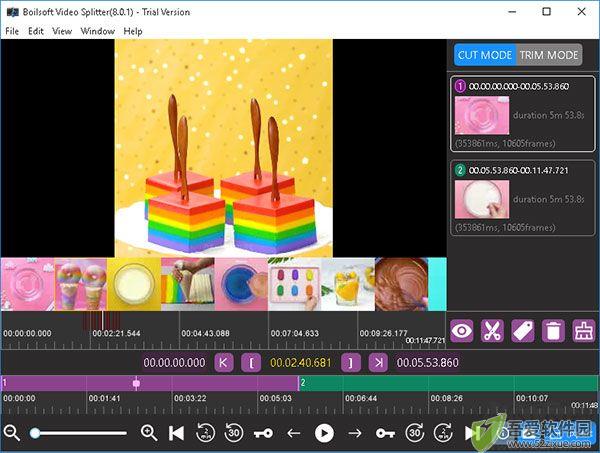Screen dimensions: 600x453
Task: Skip to the beginning of the video
Action: [x=176, y=433]
